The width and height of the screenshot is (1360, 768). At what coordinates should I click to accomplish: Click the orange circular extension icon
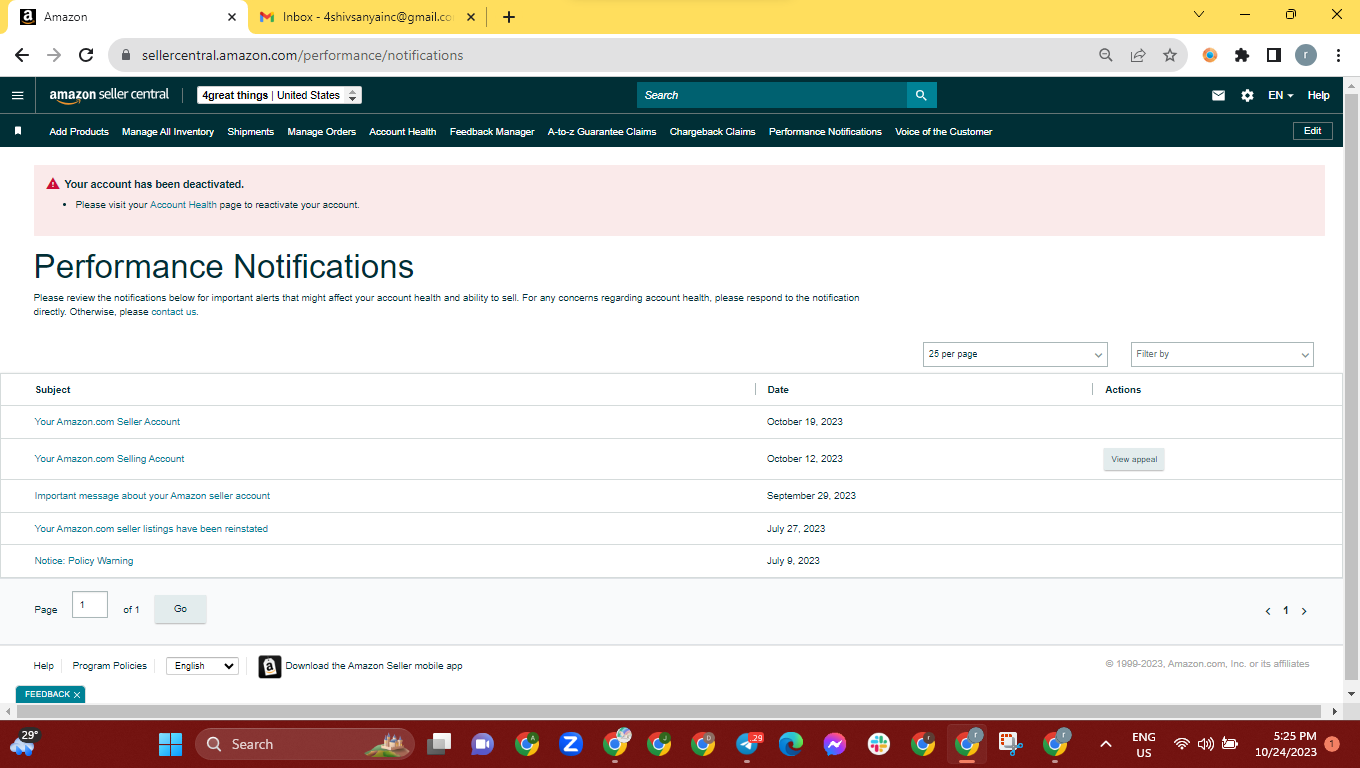pos(1210,55)
